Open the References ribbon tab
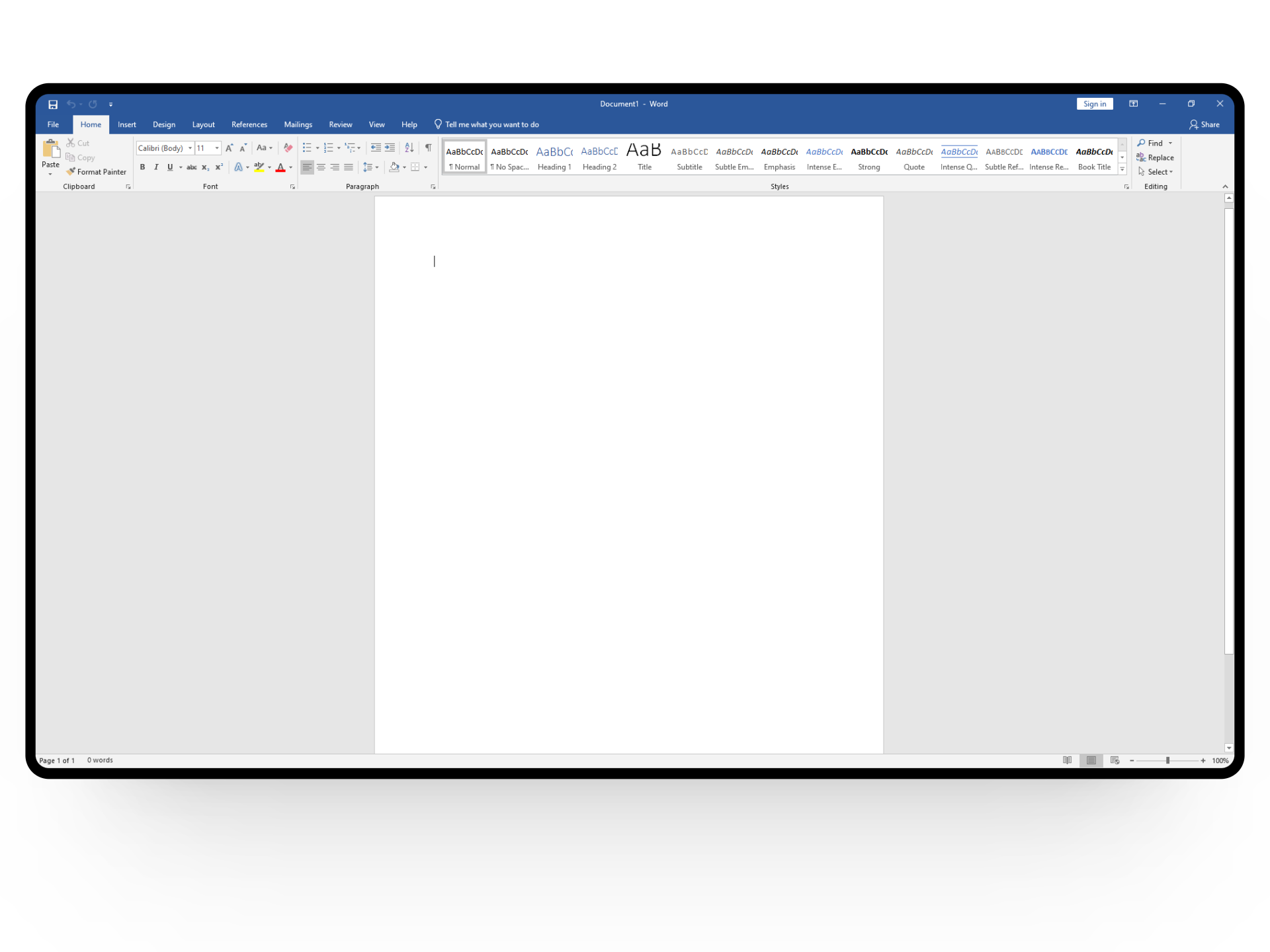 (249, 124)
